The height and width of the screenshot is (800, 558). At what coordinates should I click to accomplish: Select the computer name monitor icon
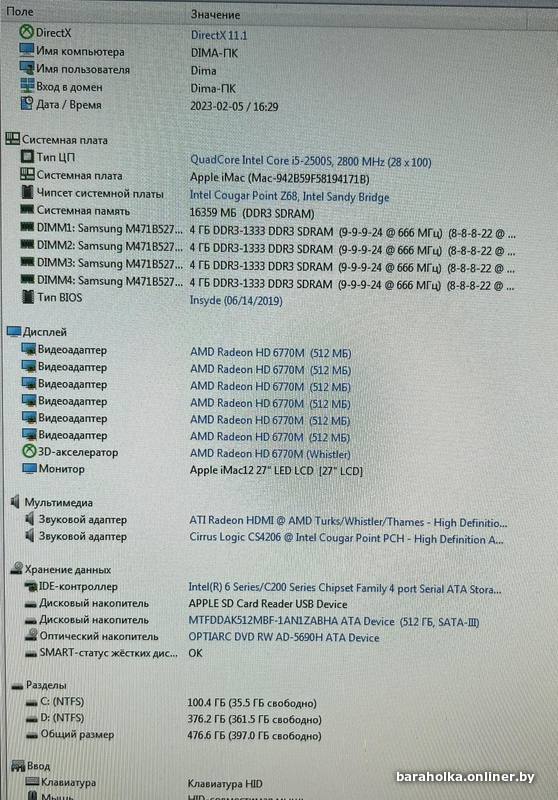27,50
